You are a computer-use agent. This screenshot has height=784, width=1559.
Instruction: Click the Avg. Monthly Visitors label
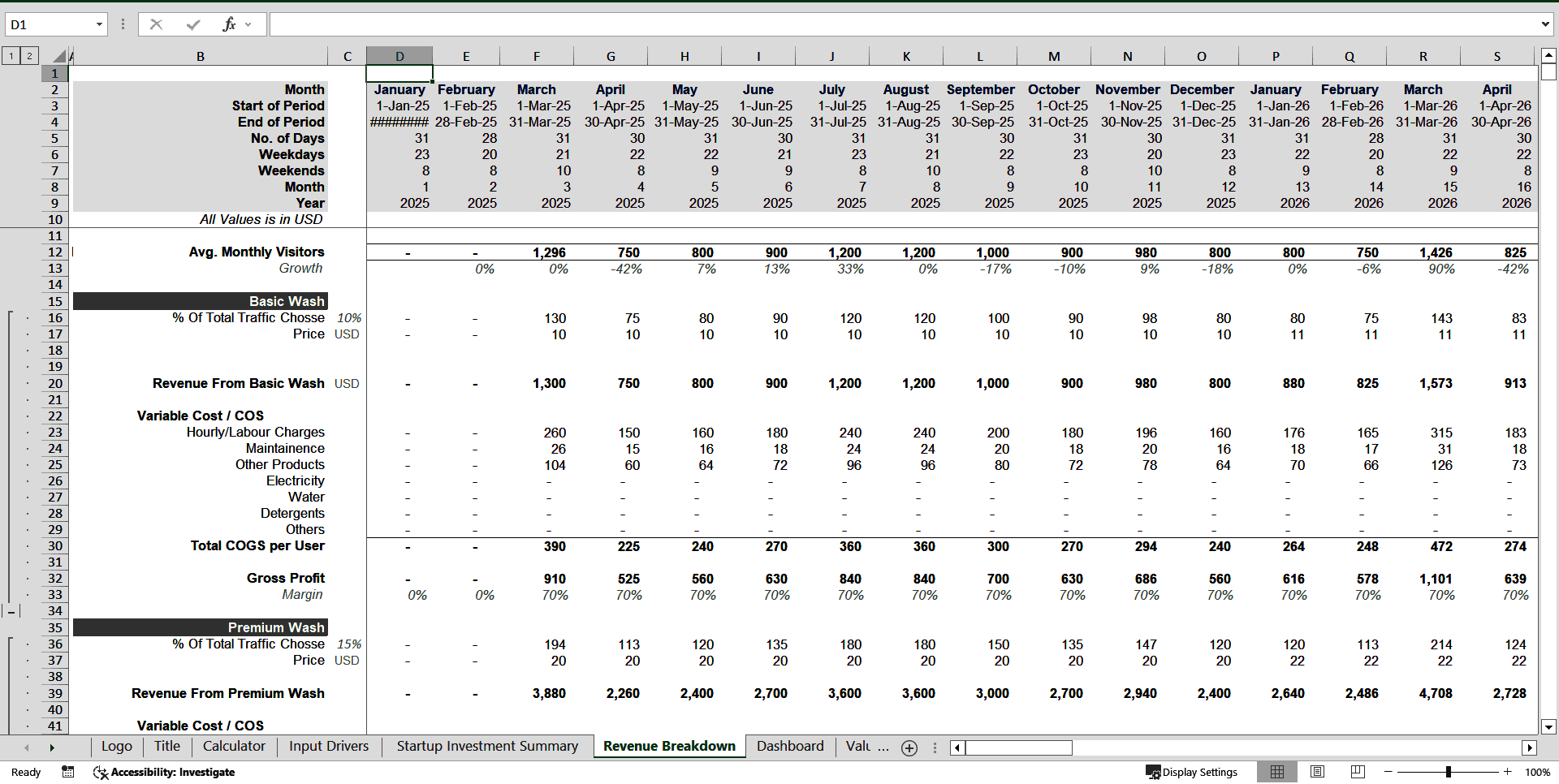pos(257,252)
